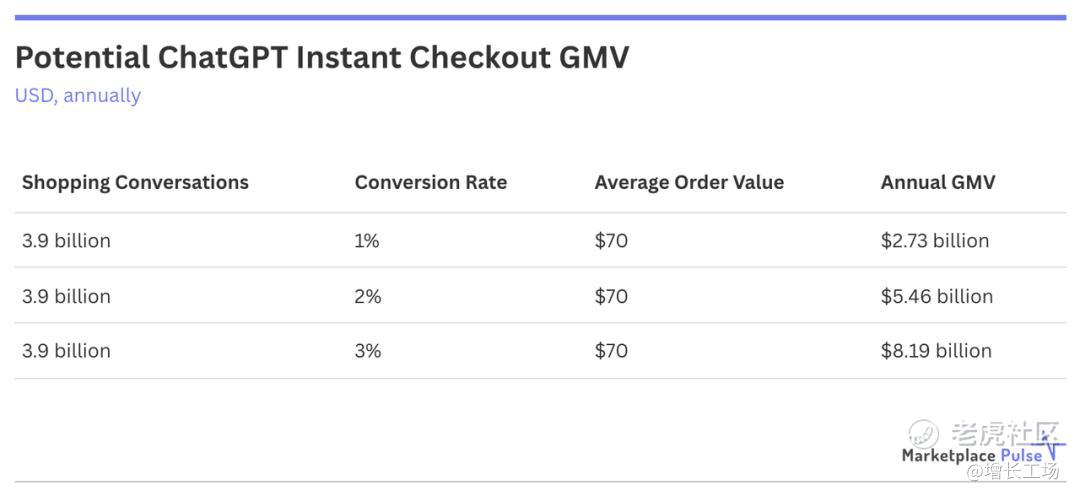Click the "Shopping Conversations" column header
1080x496 pixels.
tap(135, 182)
